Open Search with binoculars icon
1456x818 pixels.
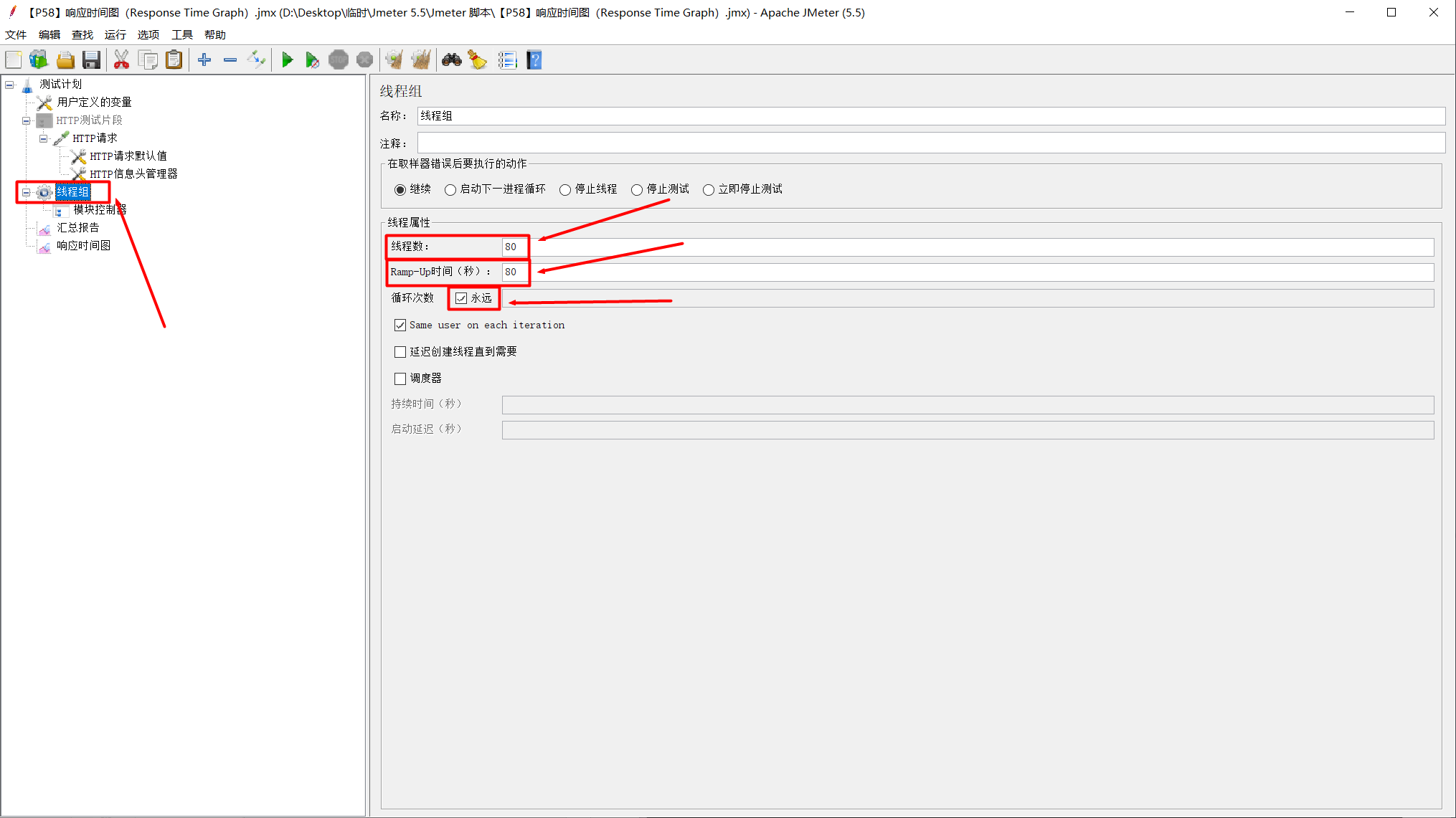coord(451,60)
